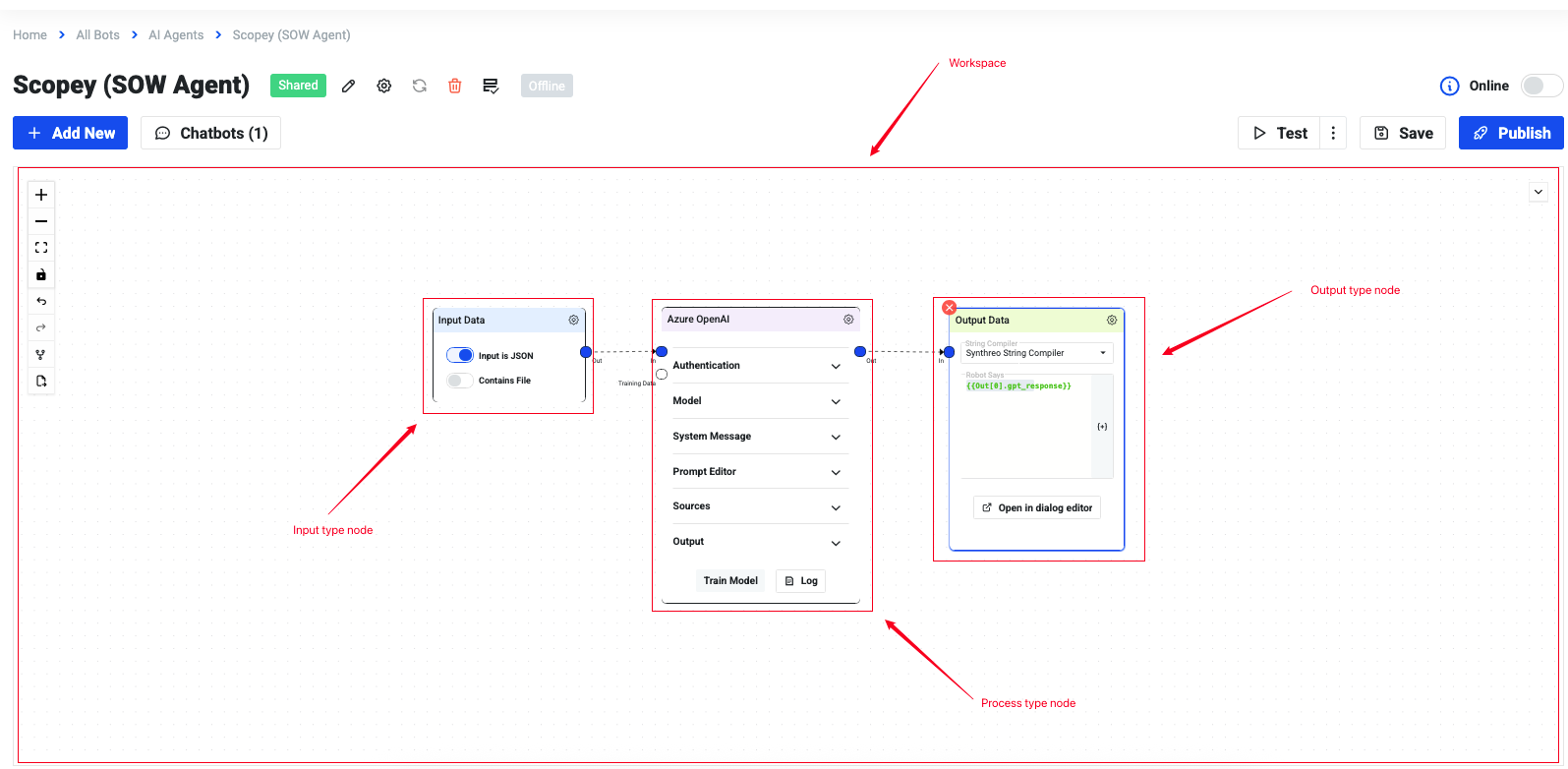Click Open in dialog editor
This screenshot has width=1568, height=769.
pos(1037,507)
